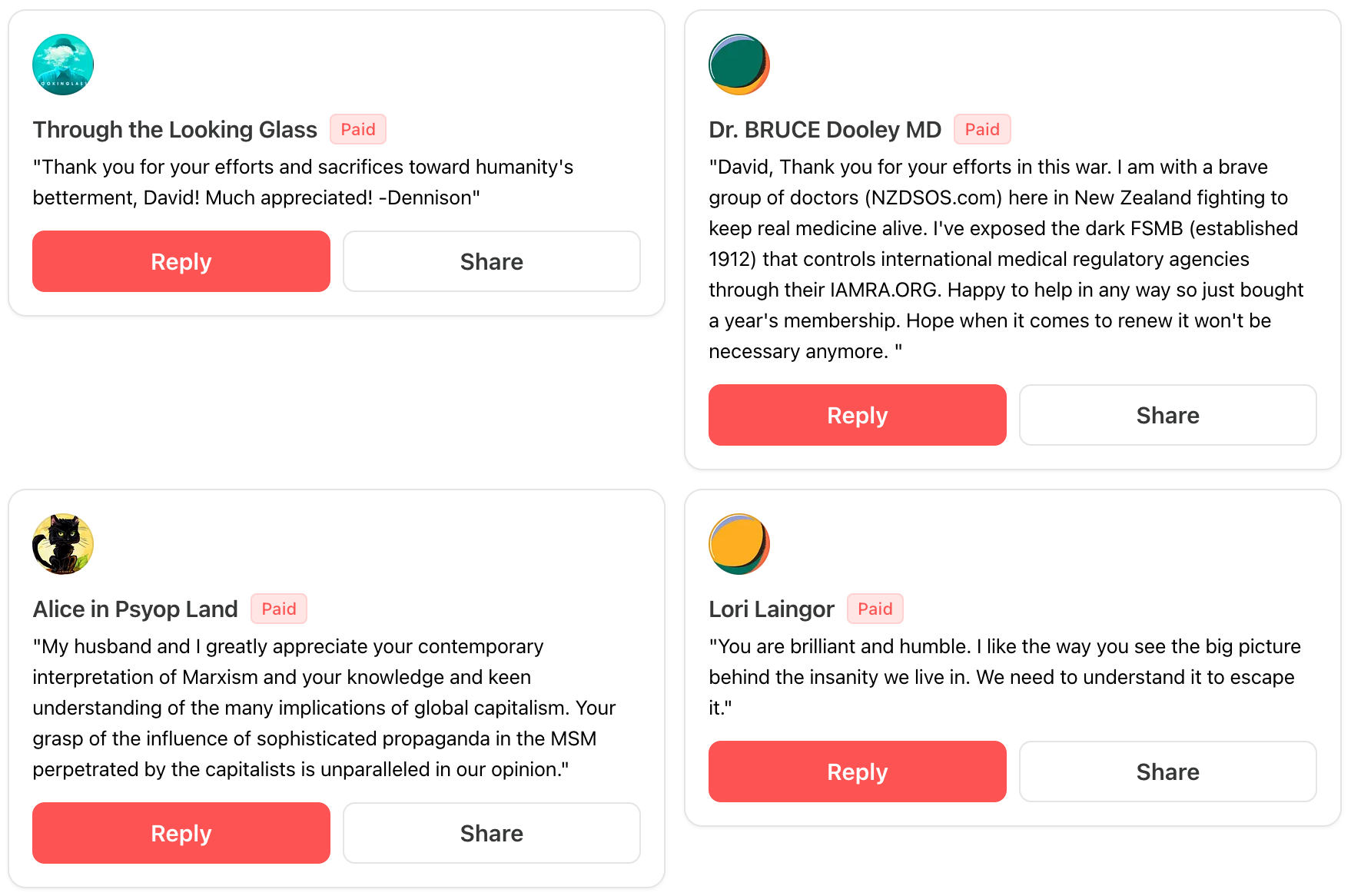Click Paid badge beside Lori Laingor
Screen dimensions: 1351x896
(875, 609)
